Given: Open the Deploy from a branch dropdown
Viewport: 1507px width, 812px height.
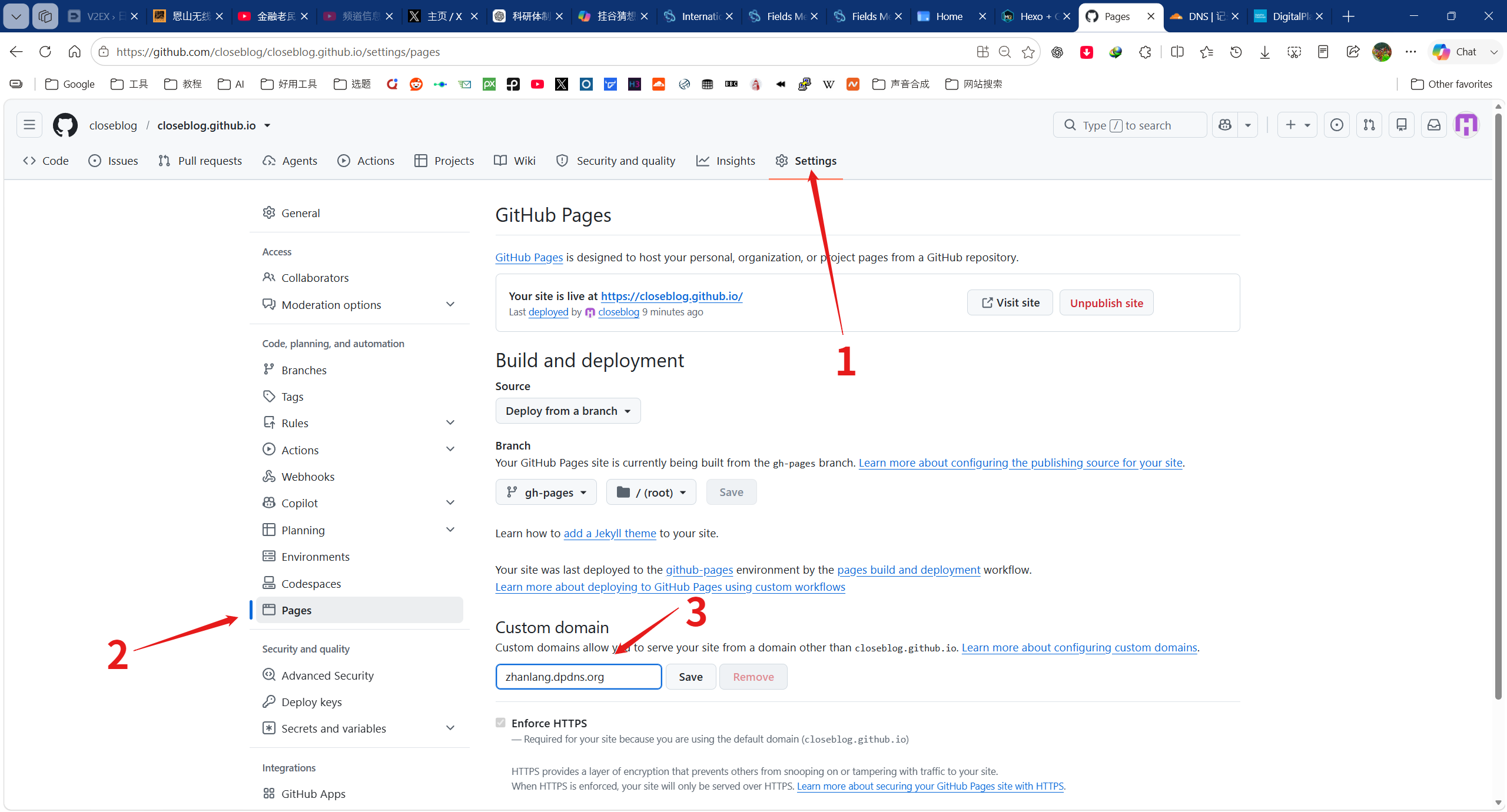Looking at the screenshot, I should pos(568,411).
